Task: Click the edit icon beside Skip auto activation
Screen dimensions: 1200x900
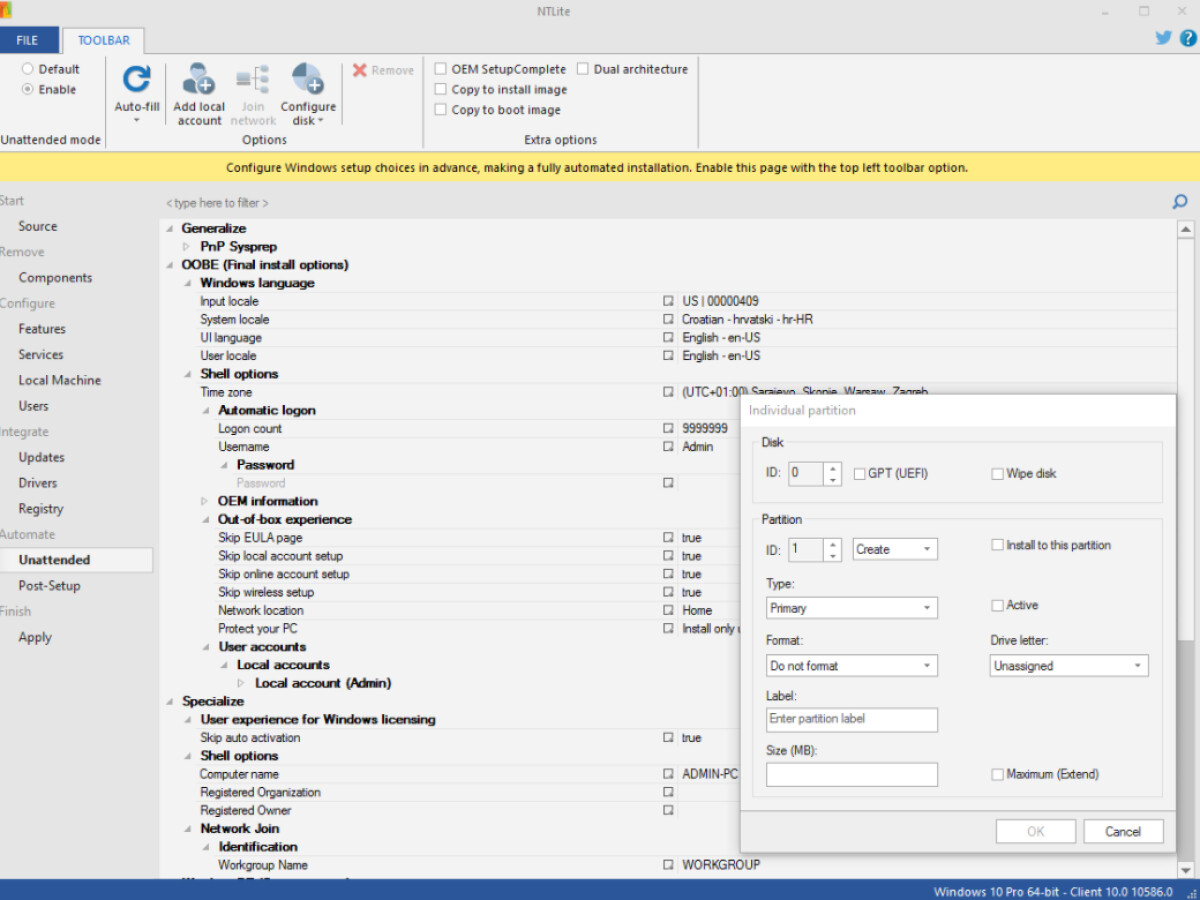Action: [668, 737]
